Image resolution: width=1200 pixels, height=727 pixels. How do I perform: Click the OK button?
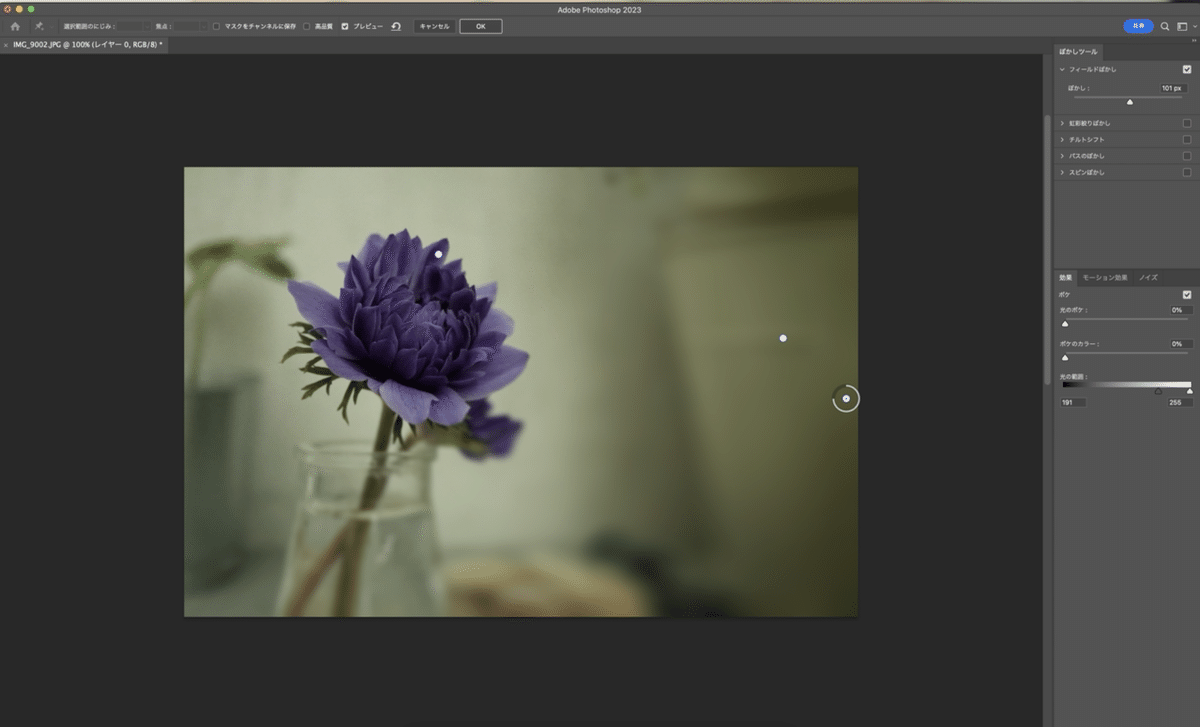[481, 26]
